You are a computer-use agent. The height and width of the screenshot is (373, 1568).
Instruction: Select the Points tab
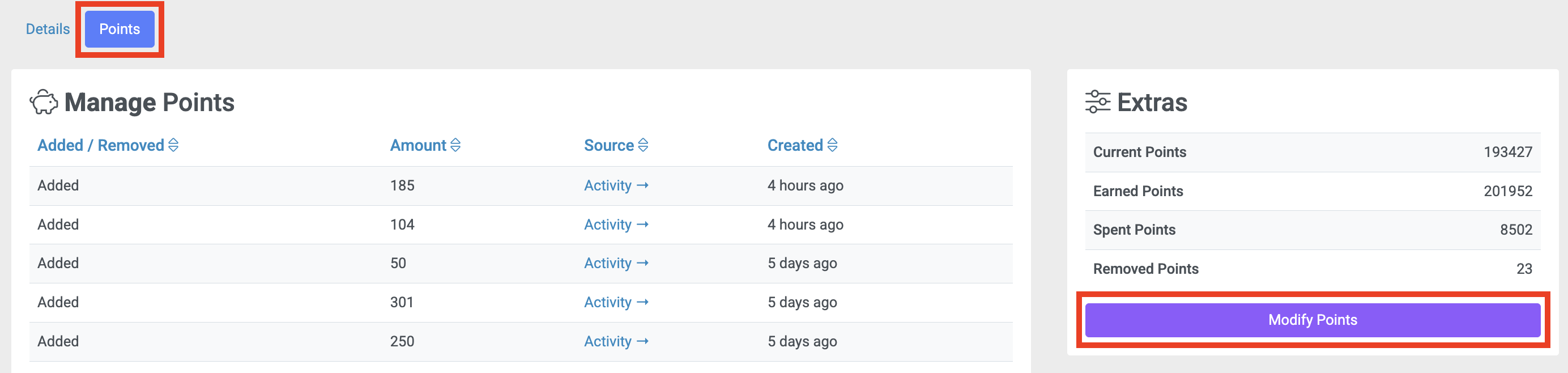(x=120, y=29)
